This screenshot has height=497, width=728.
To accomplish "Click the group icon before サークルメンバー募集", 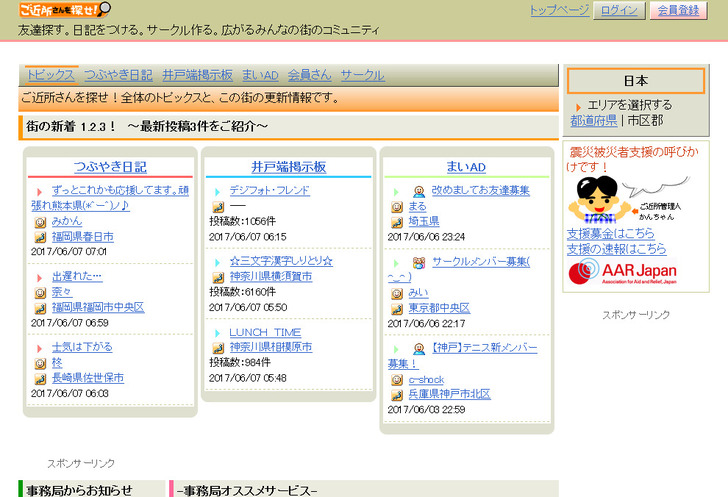I will [418, 262].
